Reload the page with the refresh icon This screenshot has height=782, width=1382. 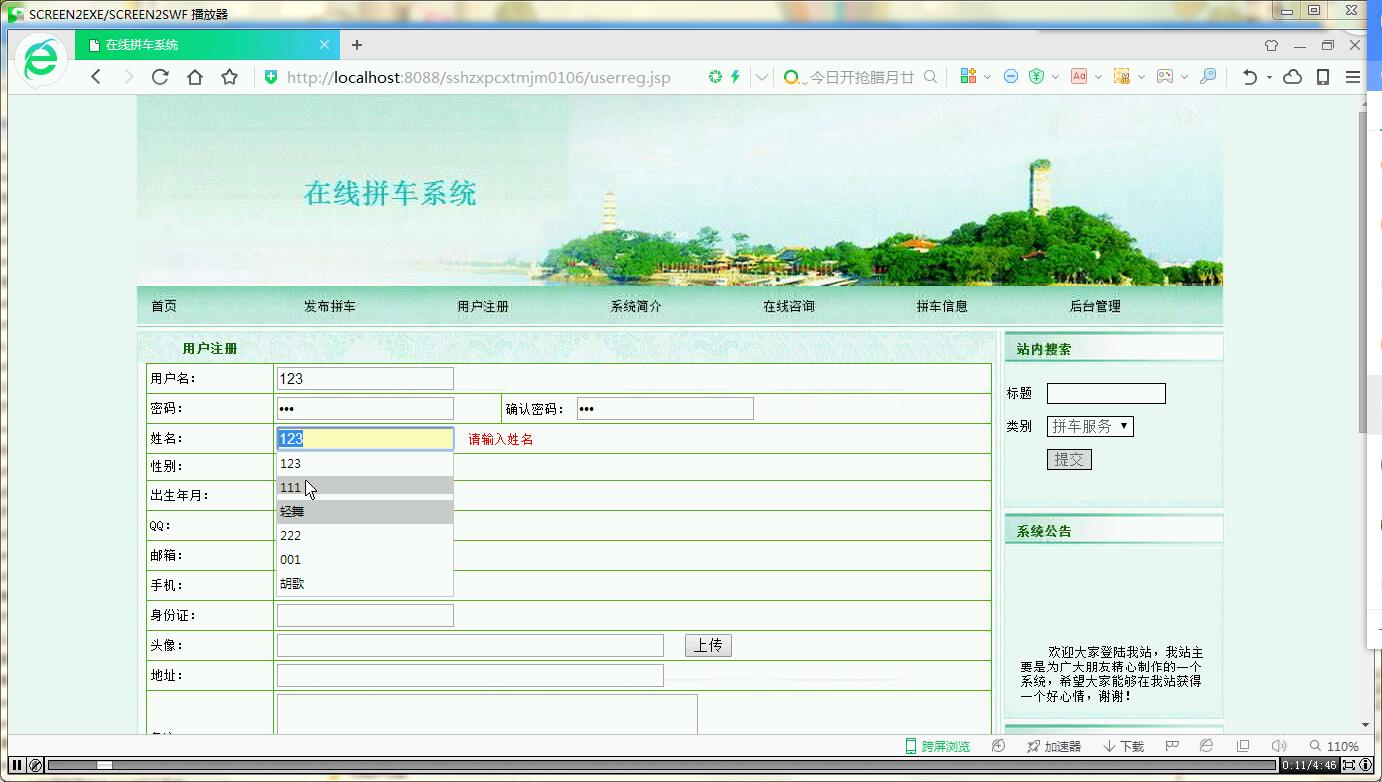(x=160, y=77)
